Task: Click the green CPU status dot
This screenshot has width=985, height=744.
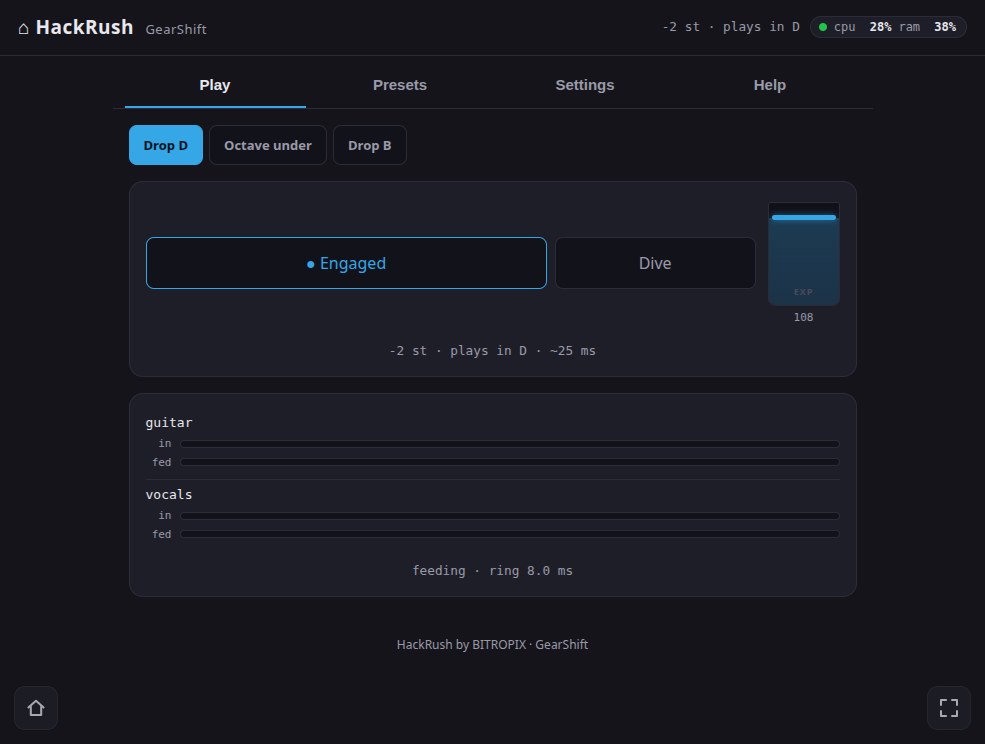Action: click(x=823, y=27)
